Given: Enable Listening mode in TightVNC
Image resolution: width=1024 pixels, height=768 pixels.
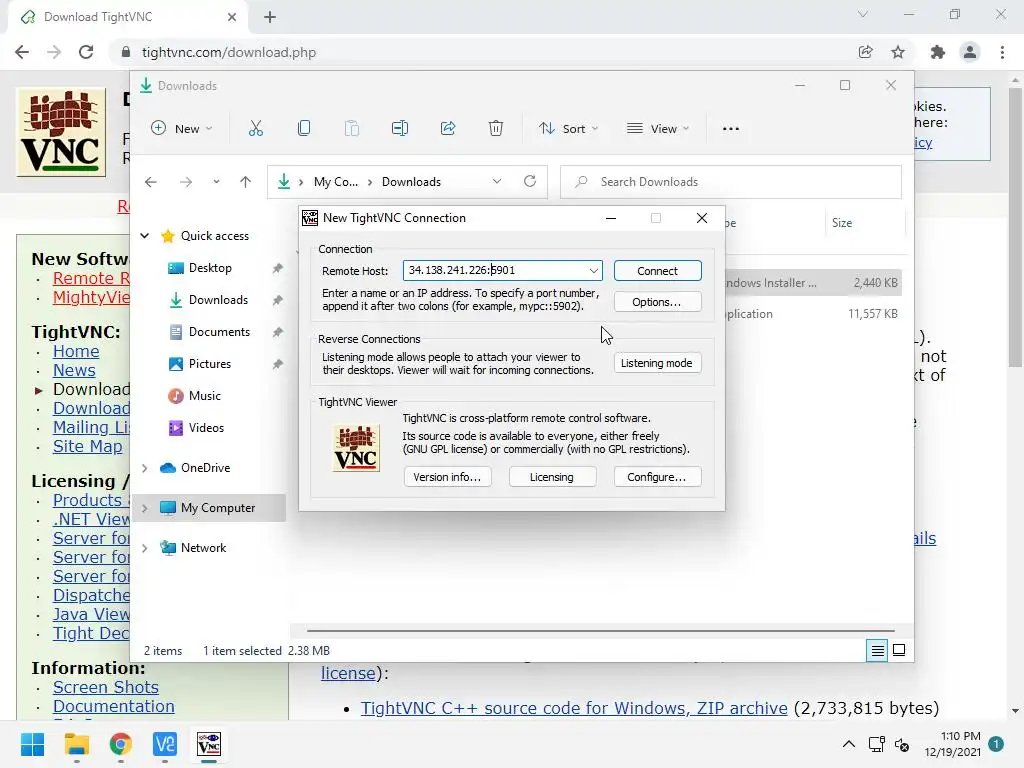Looking at the screenshot, I should pos(658,363).
